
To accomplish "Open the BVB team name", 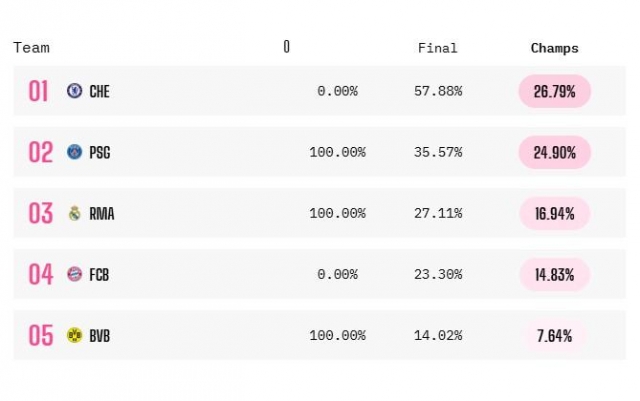I will click(100, 336).
